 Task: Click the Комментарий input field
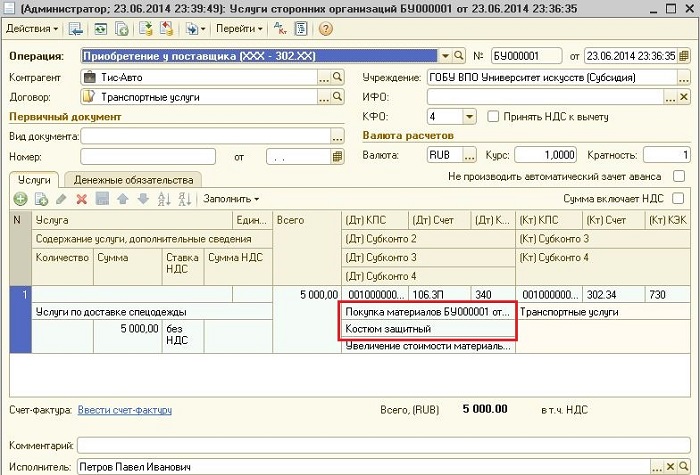coord(384,445)
